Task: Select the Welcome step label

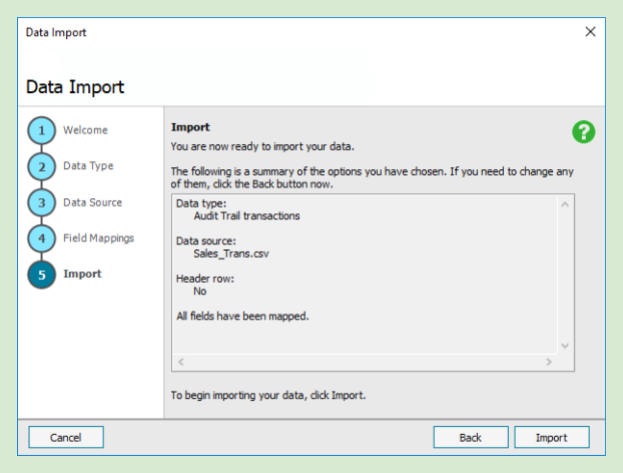Action: click(85, 130)
